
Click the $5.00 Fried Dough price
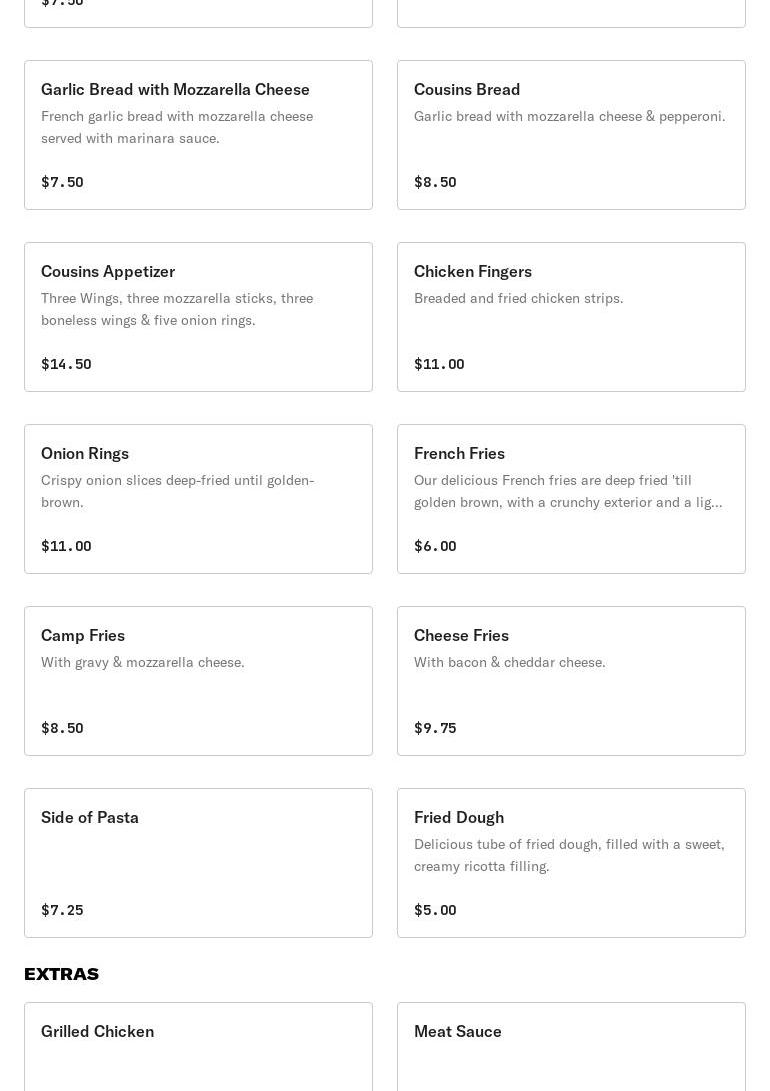pos(435,910)
